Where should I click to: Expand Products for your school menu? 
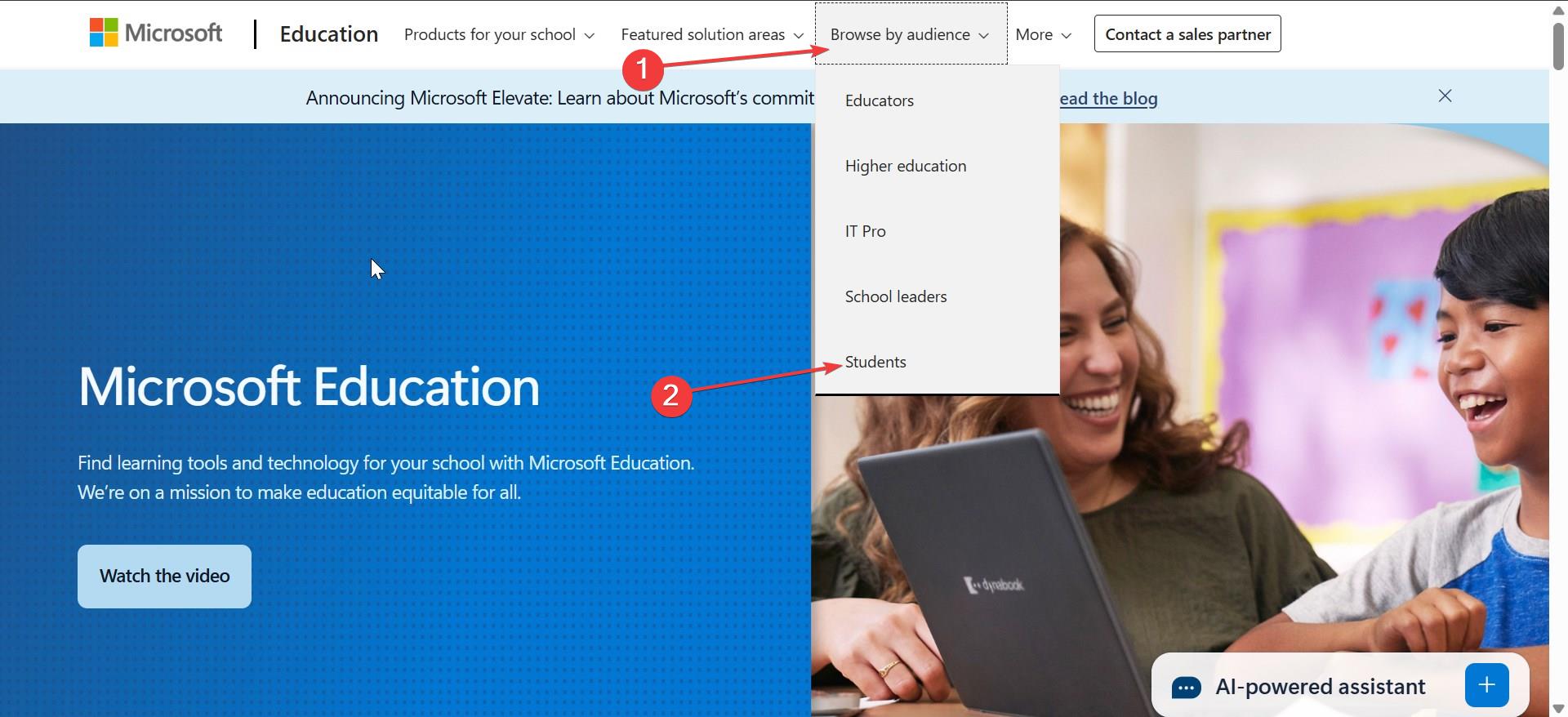pyautogui.click(x=499, y=34)
